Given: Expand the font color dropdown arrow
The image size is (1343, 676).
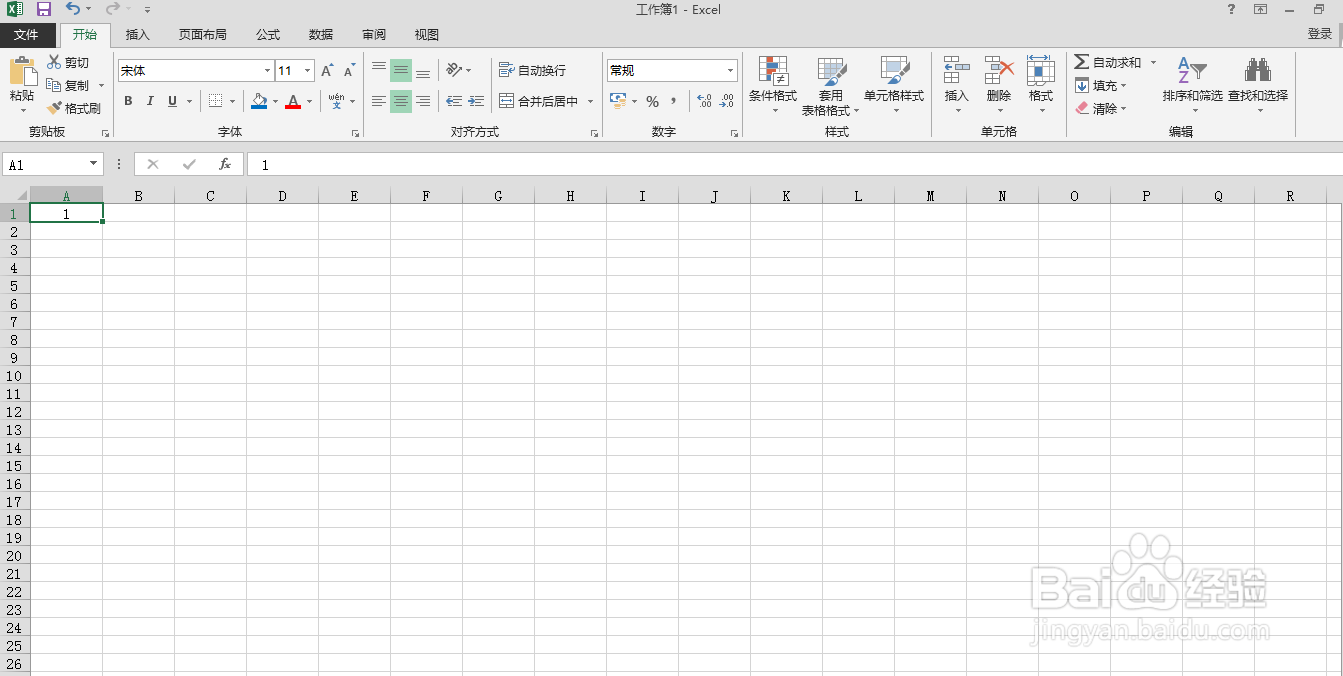Looking at the screenshot, I should click(307, 101).
